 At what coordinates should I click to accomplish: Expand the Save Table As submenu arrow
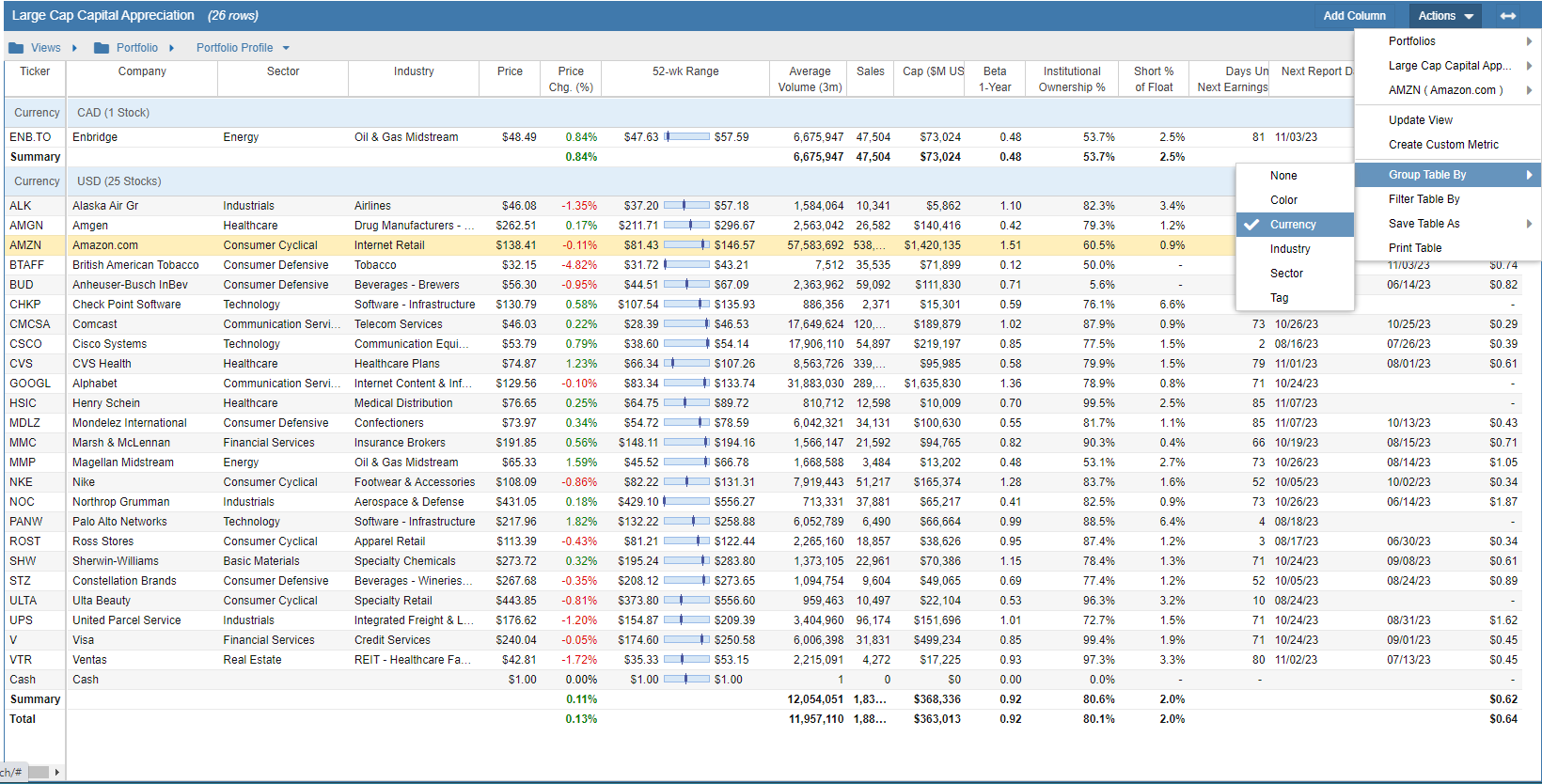(1529, 224)
